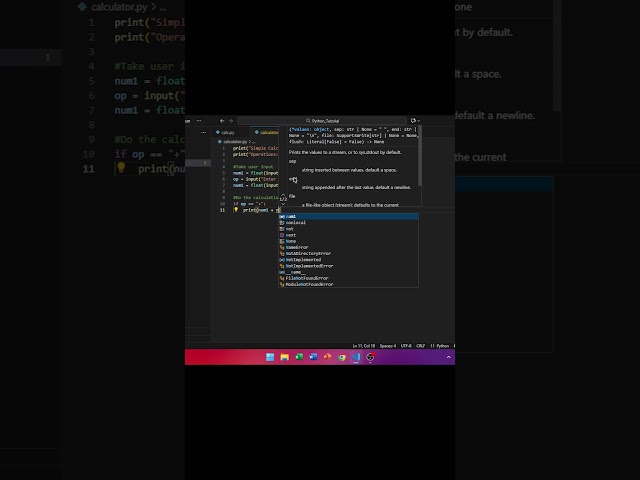Click the Ln 11, Col 19 status entry

pyautogui.click(x=364, y=346)
